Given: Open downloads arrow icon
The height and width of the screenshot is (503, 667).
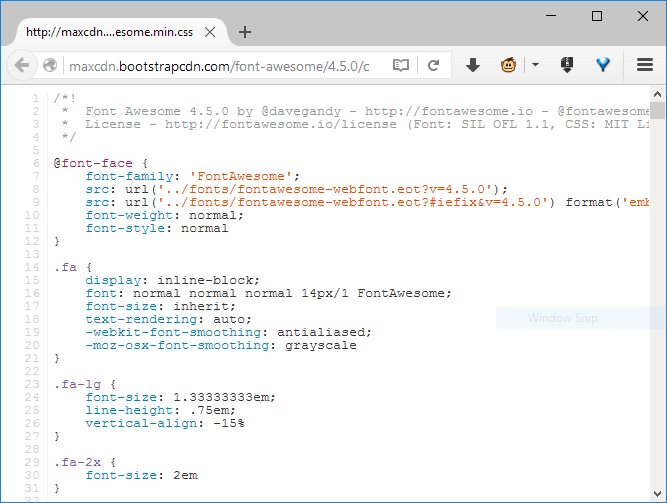Looking at the screenshot, I should click(473, 66).
